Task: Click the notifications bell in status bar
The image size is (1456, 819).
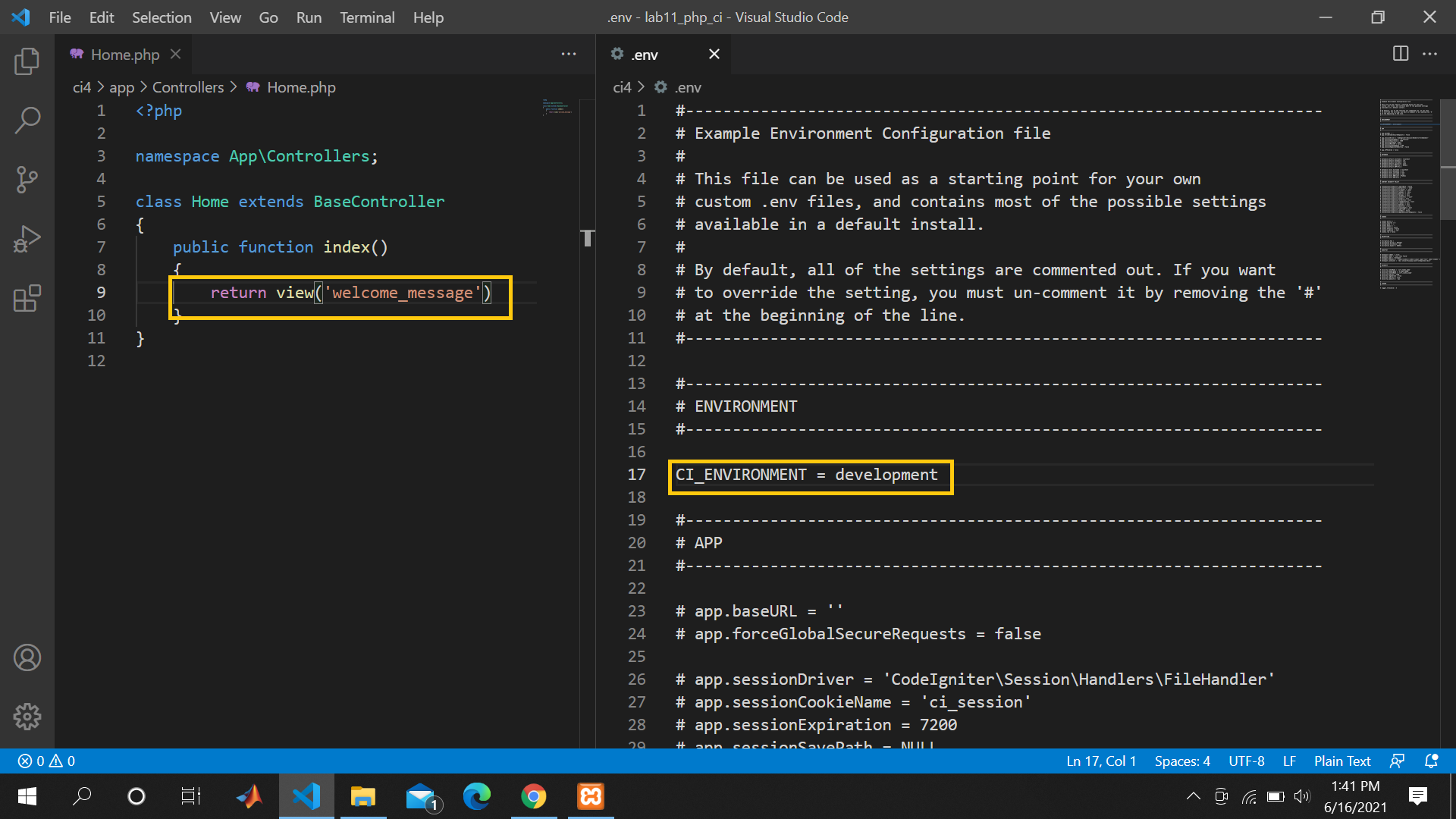Action: pyautogui.click(x=1431, y=761)
